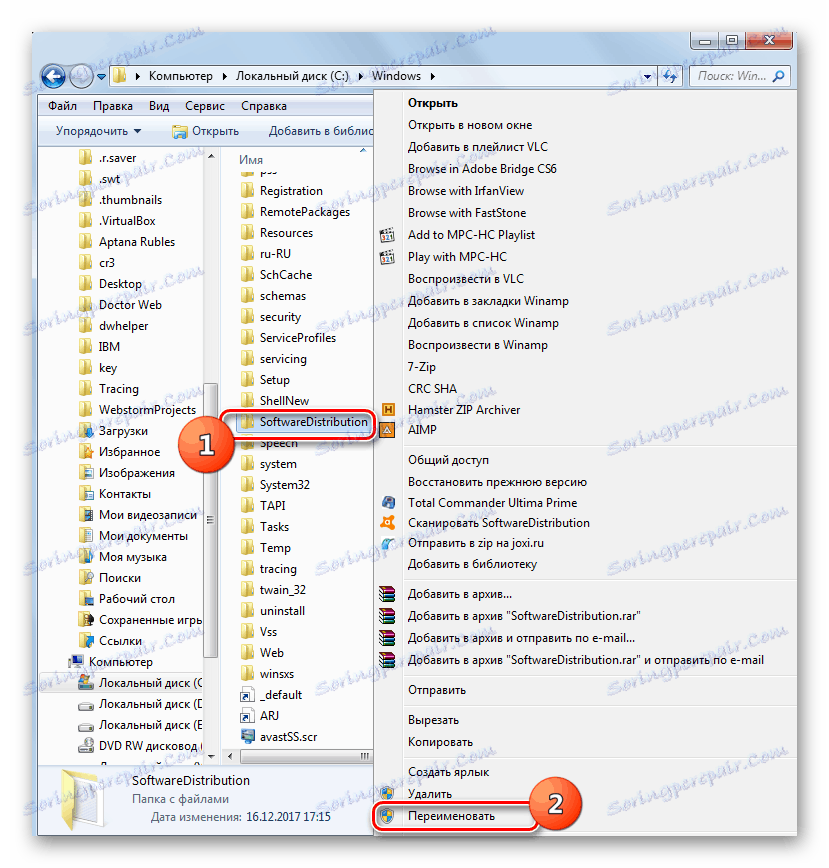
Task: Click Add to MPC-HC Playlist icon
Action: [387, 235]
